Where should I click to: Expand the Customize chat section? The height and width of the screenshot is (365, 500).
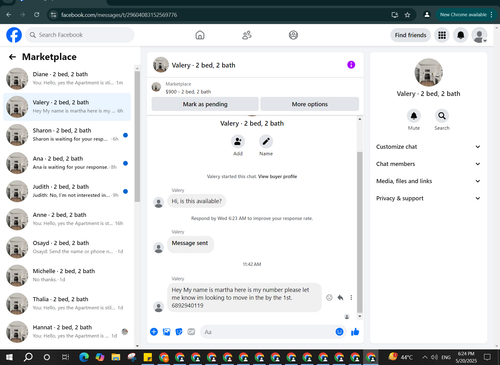click(428, 147)
